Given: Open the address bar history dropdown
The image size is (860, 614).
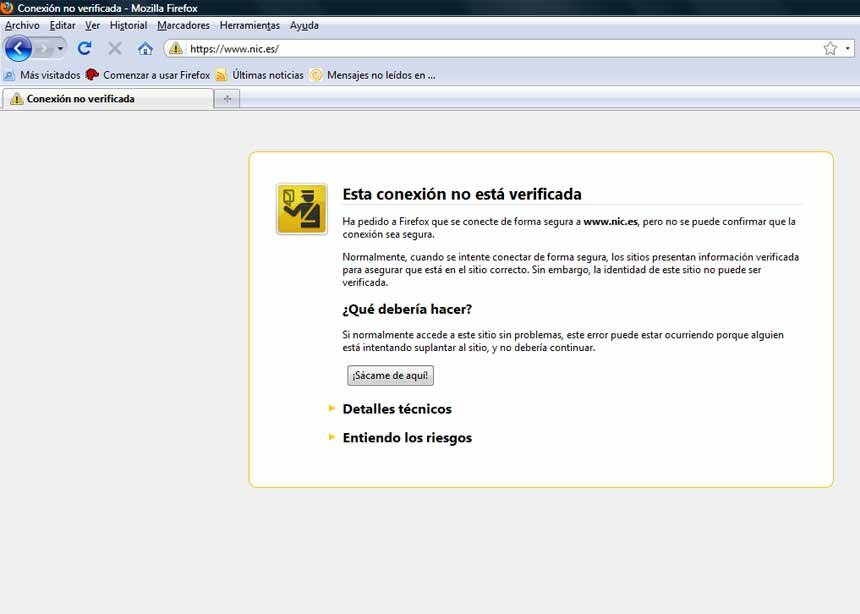Looking at the screenshot, I should pos(848,48).
